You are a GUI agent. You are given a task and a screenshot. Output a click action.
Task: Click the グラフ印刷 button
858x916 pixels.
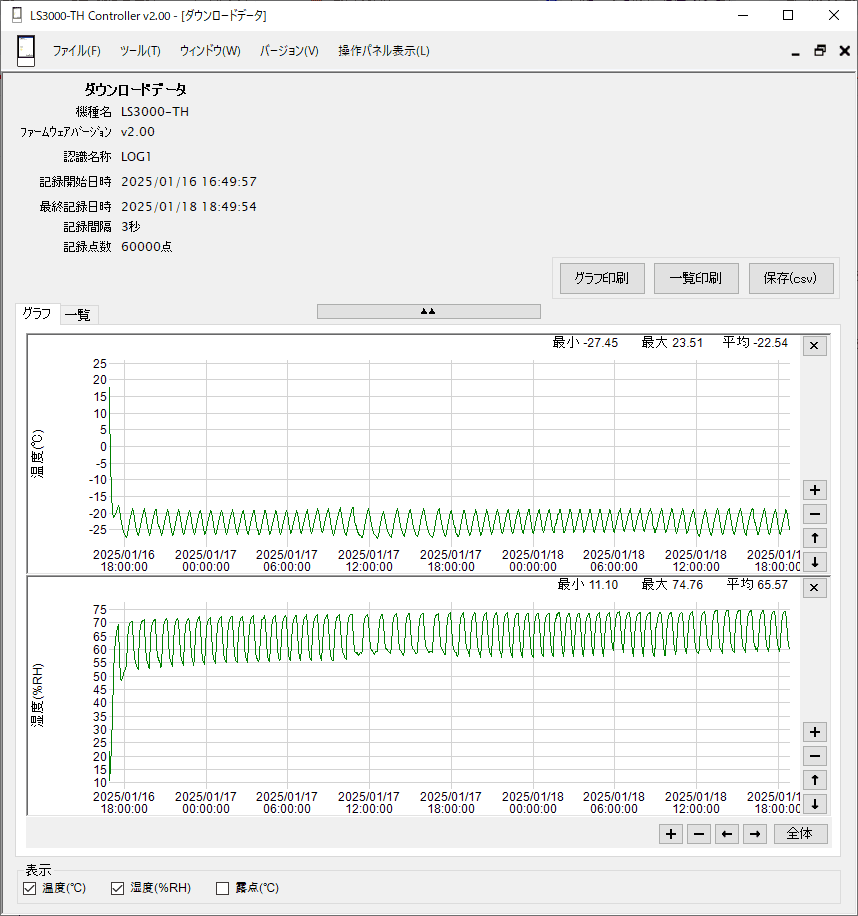[602, 278]
